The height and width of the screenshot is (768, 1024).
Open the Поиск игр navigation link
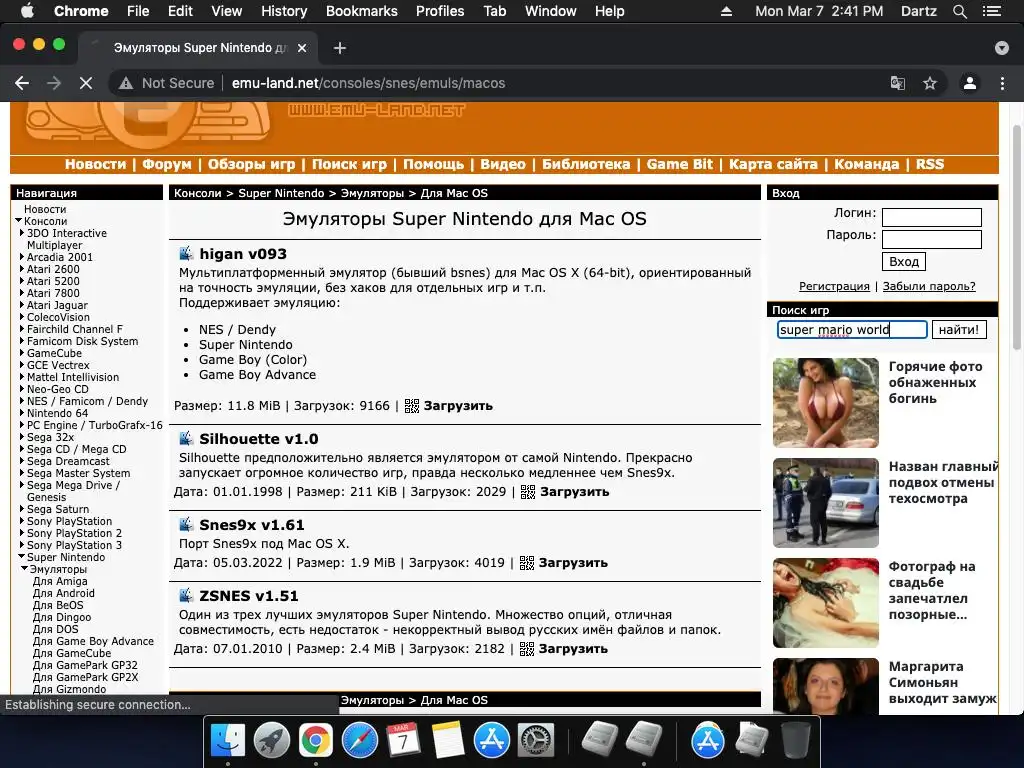[349, 164]
